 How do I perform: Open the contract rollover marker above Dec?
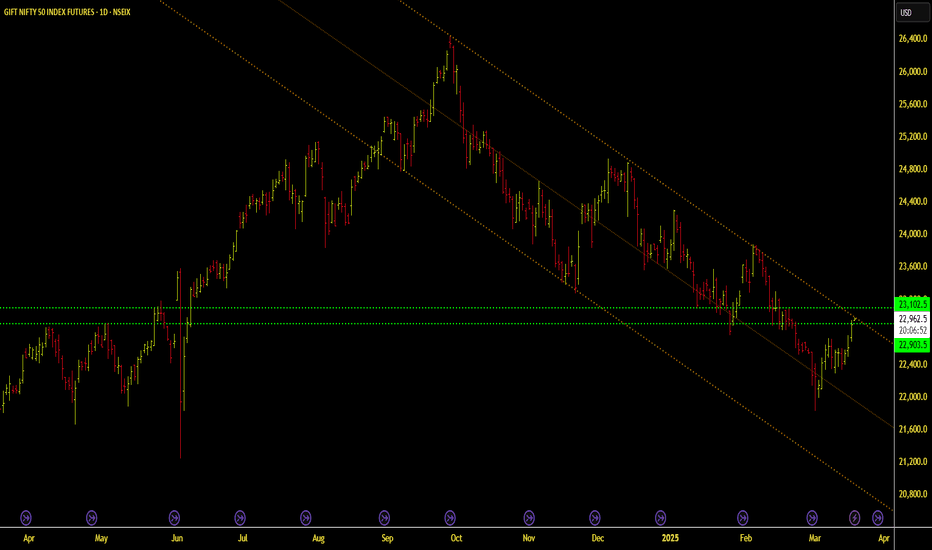tap(594, 518)
